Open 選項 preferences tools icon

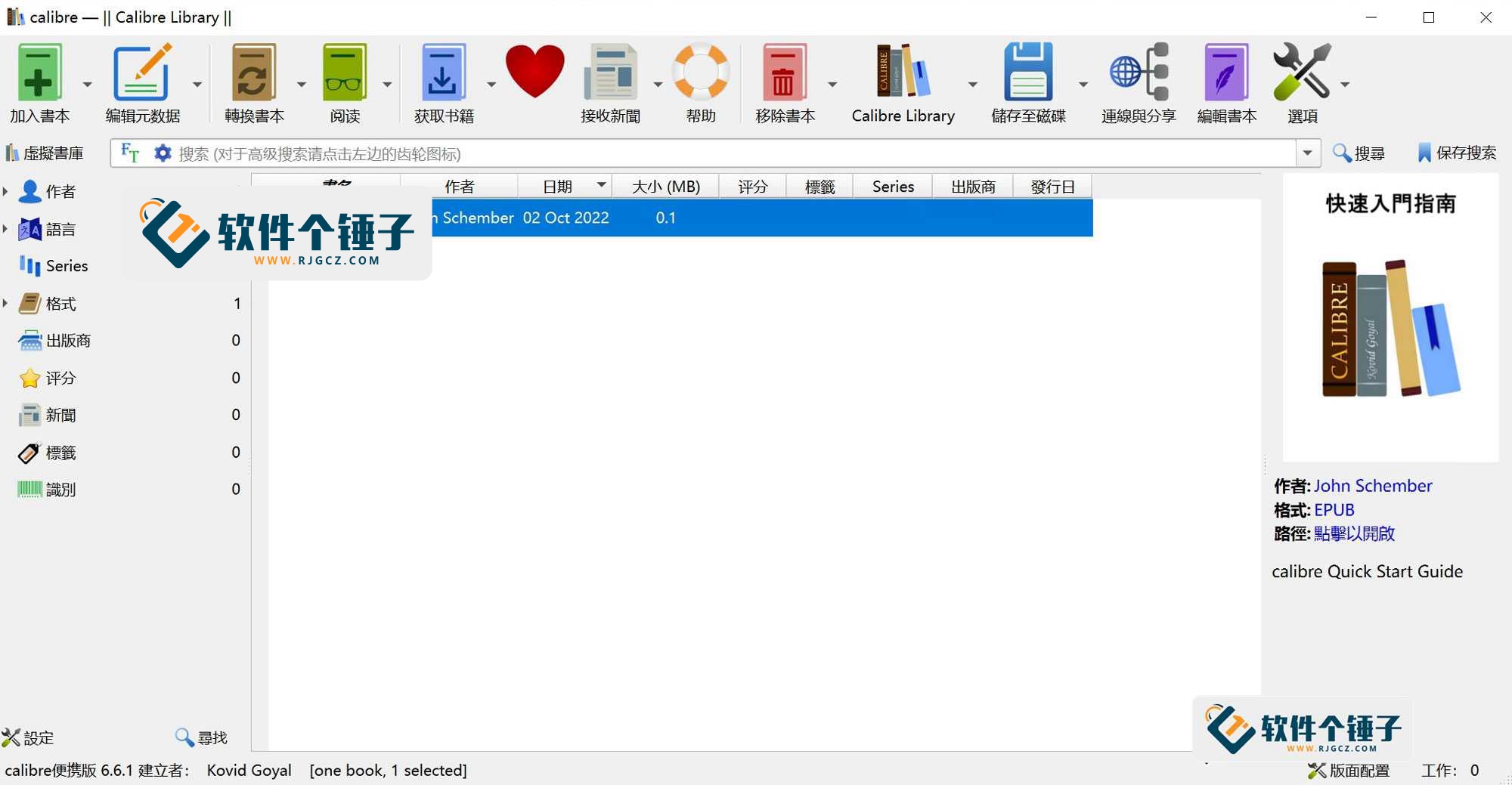(x=1302, y=73)
